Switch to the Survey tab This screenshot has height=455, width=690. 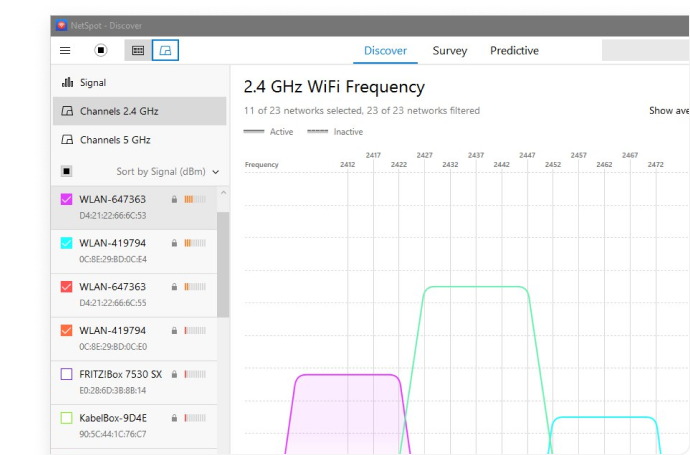tap(449, 51)
